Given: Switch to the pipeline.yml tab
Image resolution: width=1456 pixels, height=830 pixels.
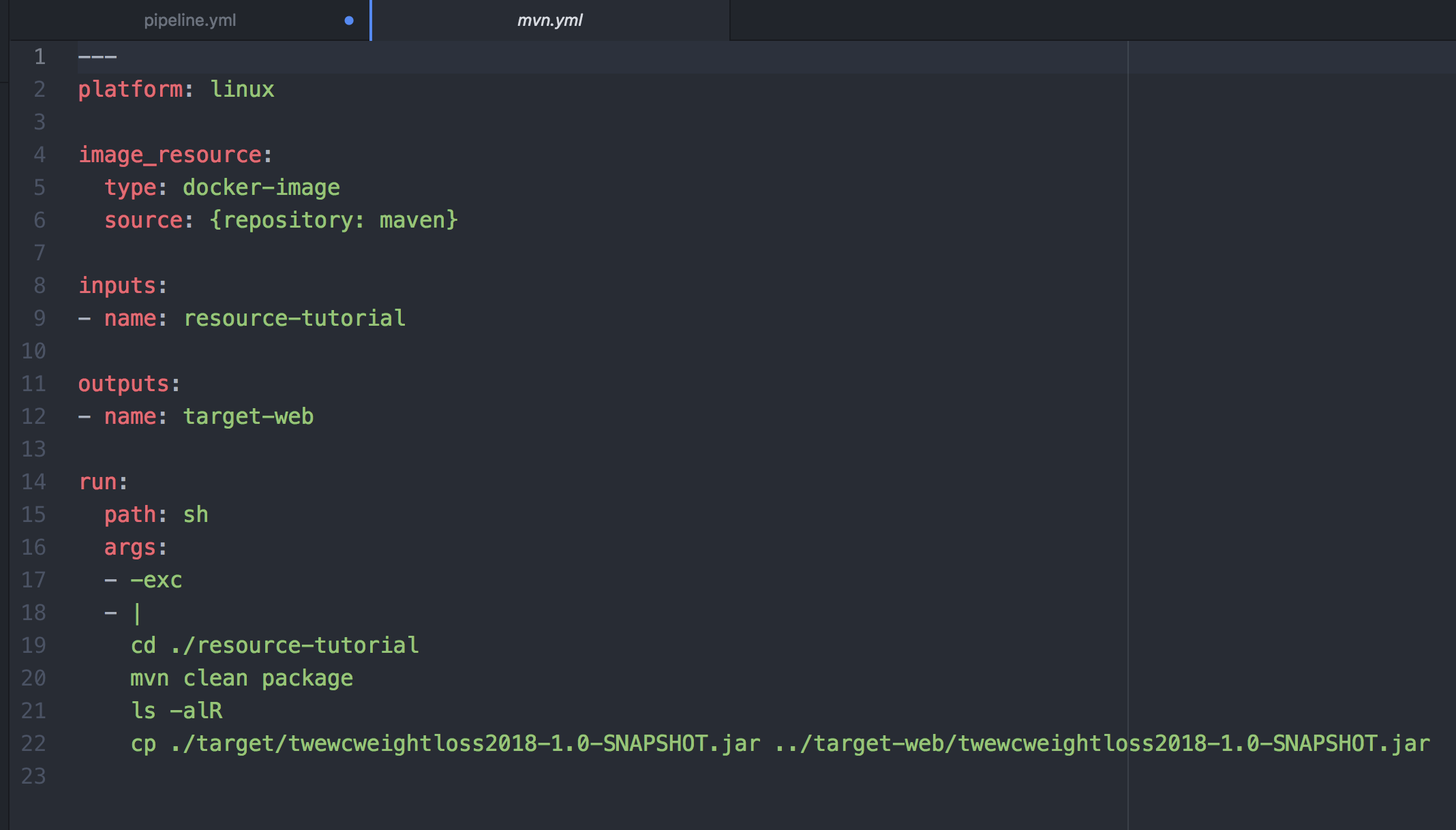Looking at the screenshot, I should 189,20.
